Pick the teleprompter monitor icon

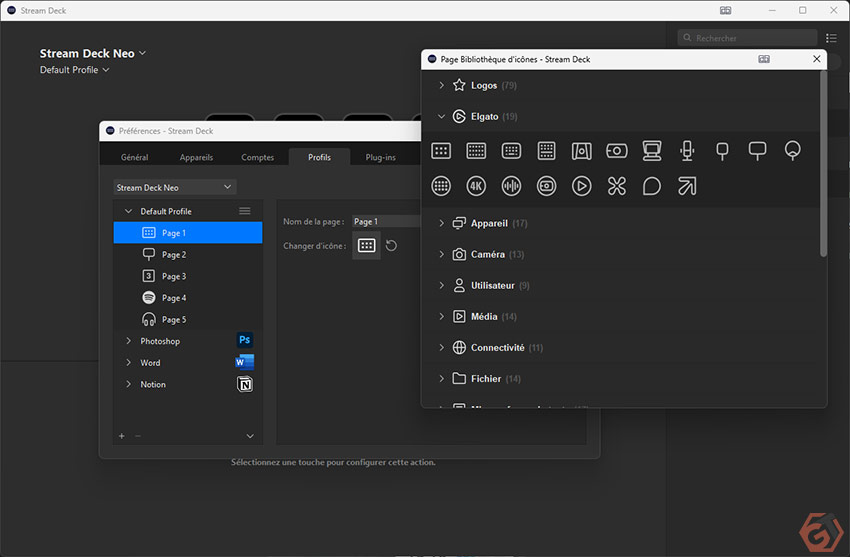(x=652, y=151)
